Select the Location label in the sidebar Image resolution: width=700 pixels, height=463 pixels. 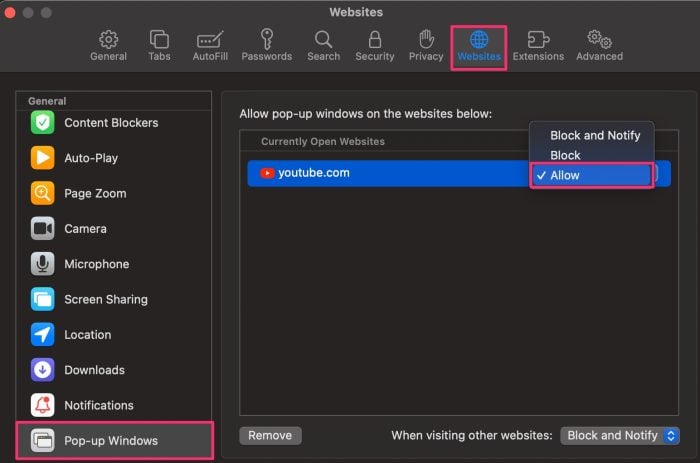(88, 334)
